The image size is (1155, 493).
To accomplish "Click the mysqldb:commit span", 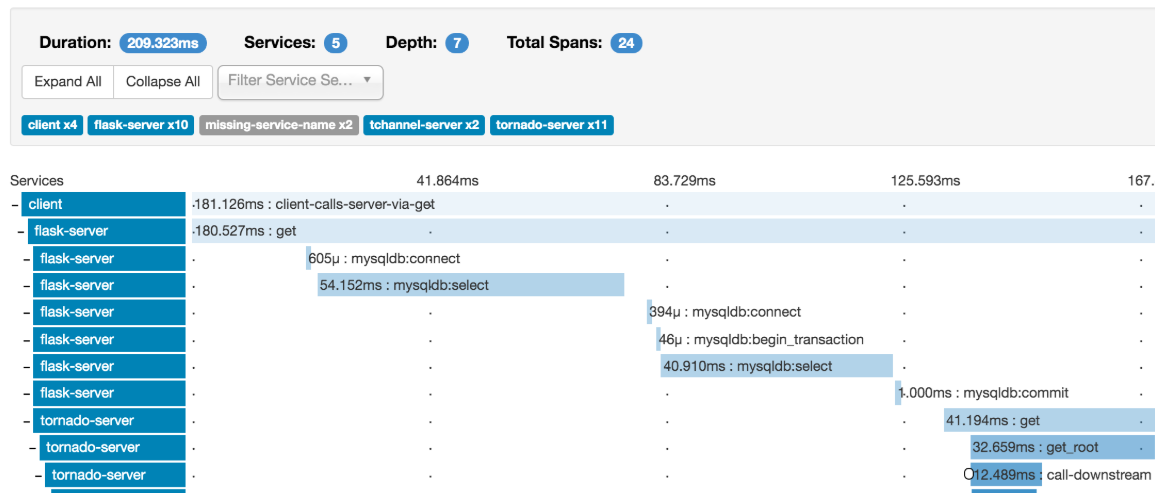I will (899, 393).
